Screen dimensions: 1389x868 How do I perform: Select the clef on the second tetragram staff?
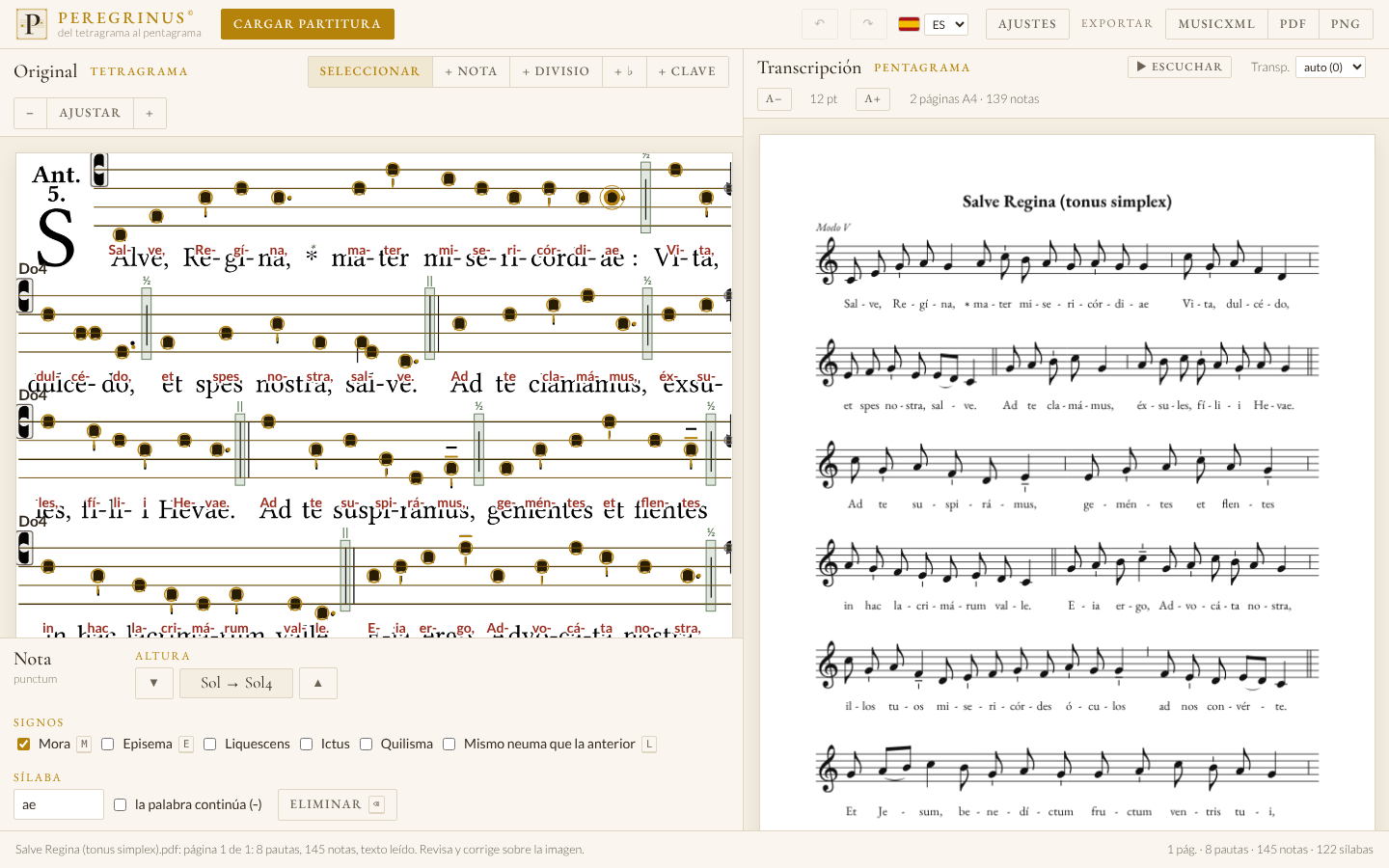point(25,296)
